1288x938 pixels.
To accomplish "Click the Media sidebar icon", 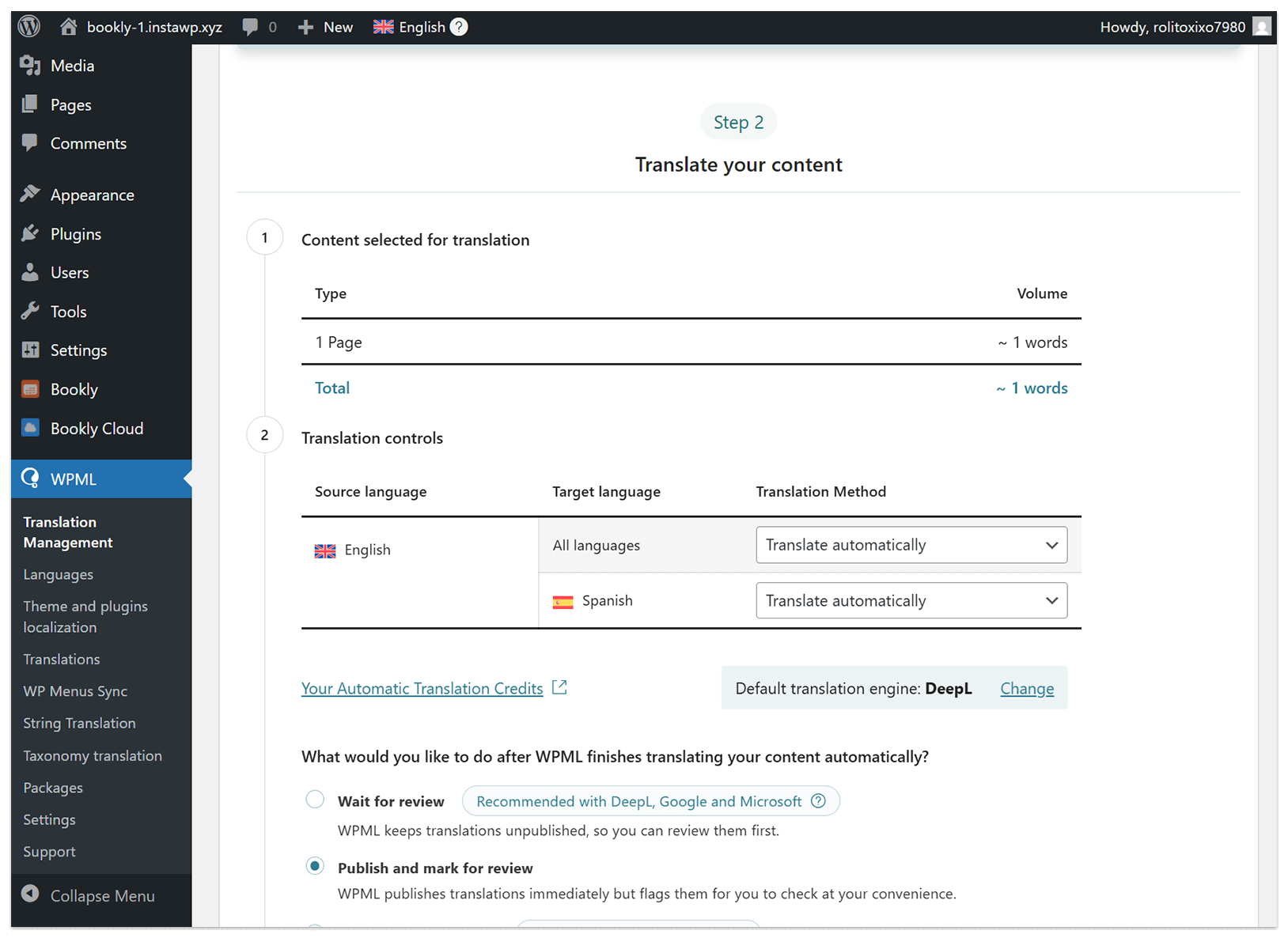I will point(30,66).
